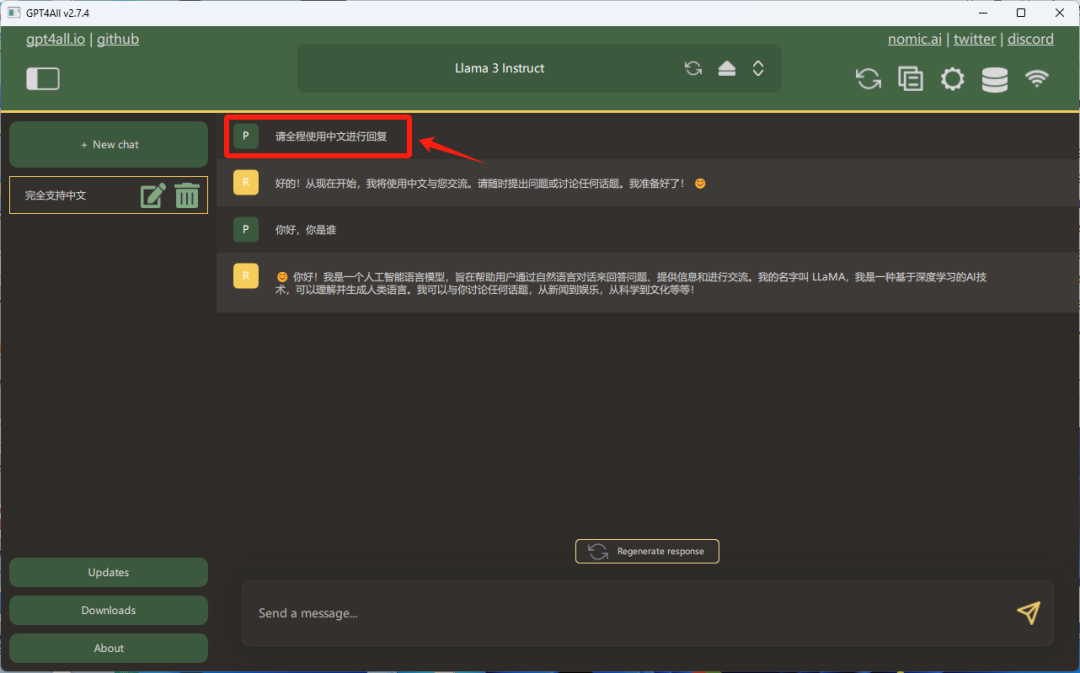Click the GPT4All app icon in title bar
1080x673 pixels.
[14, 13]
